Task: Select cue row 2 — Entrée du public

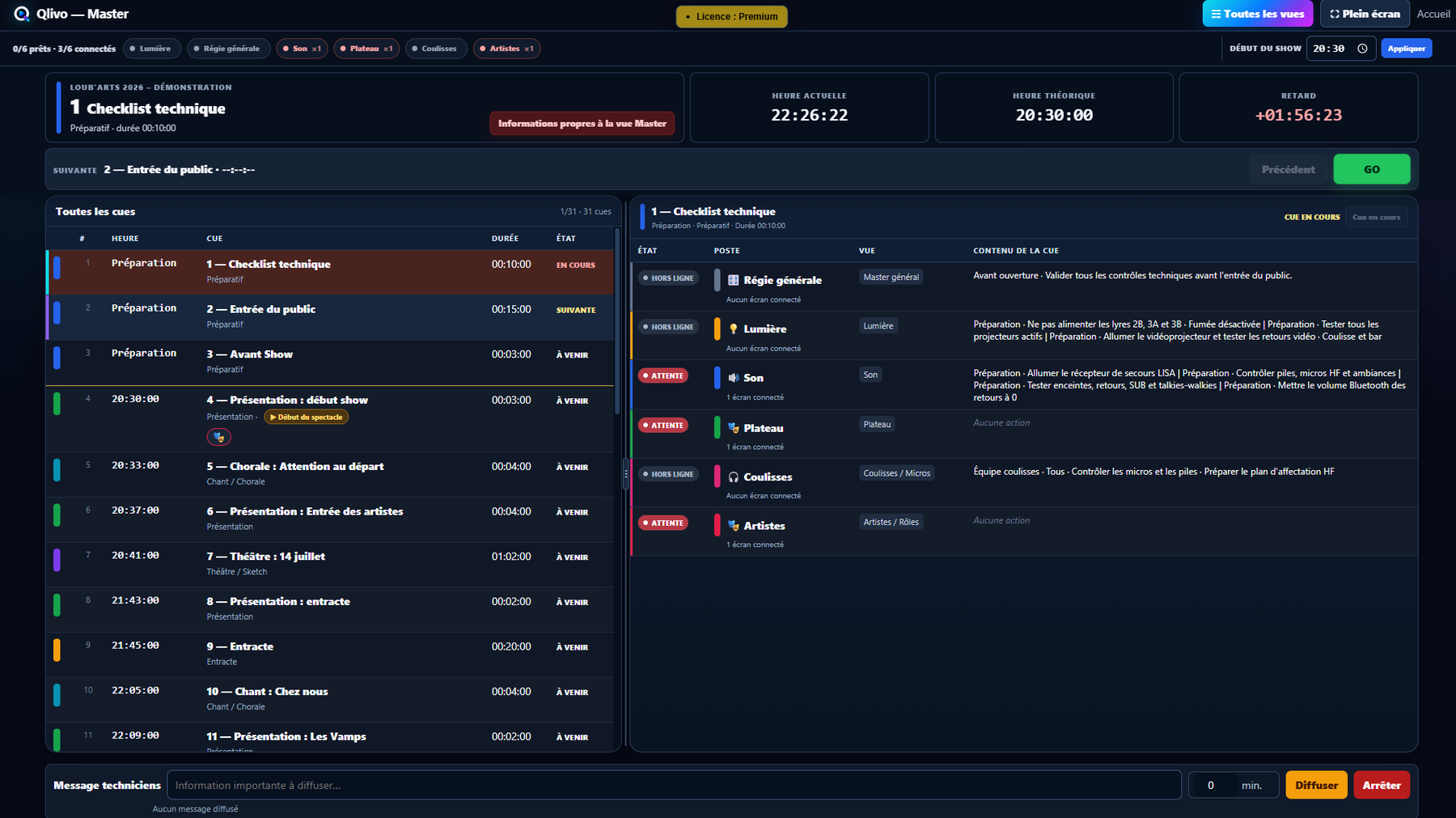Action: [x=330, y=317]
